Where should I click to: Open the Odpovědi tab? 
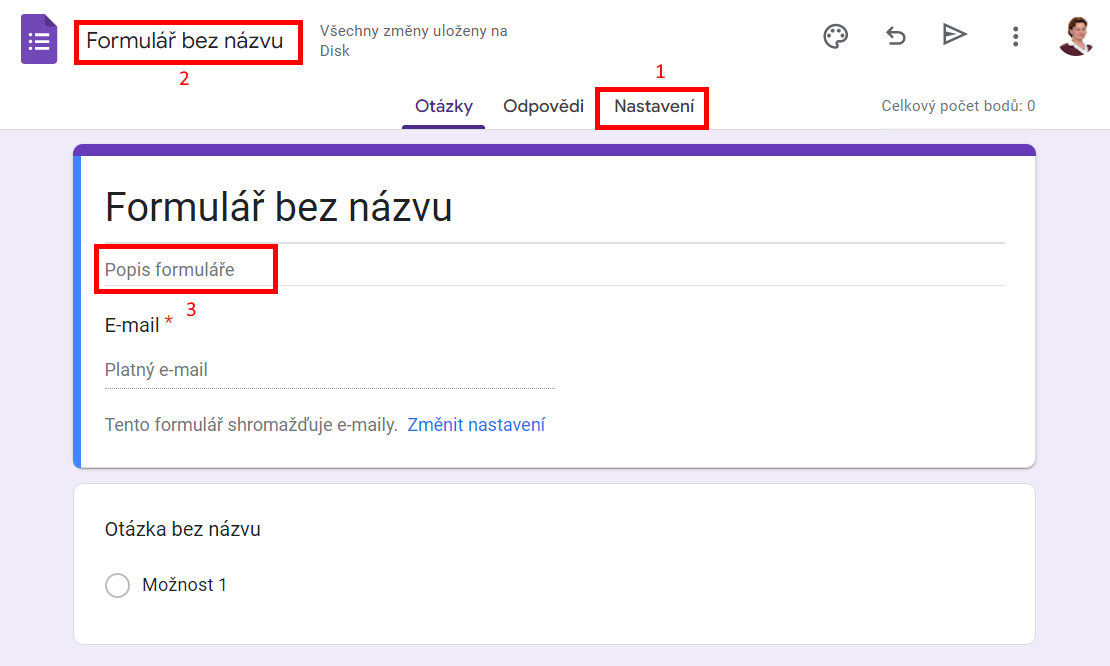543,104
